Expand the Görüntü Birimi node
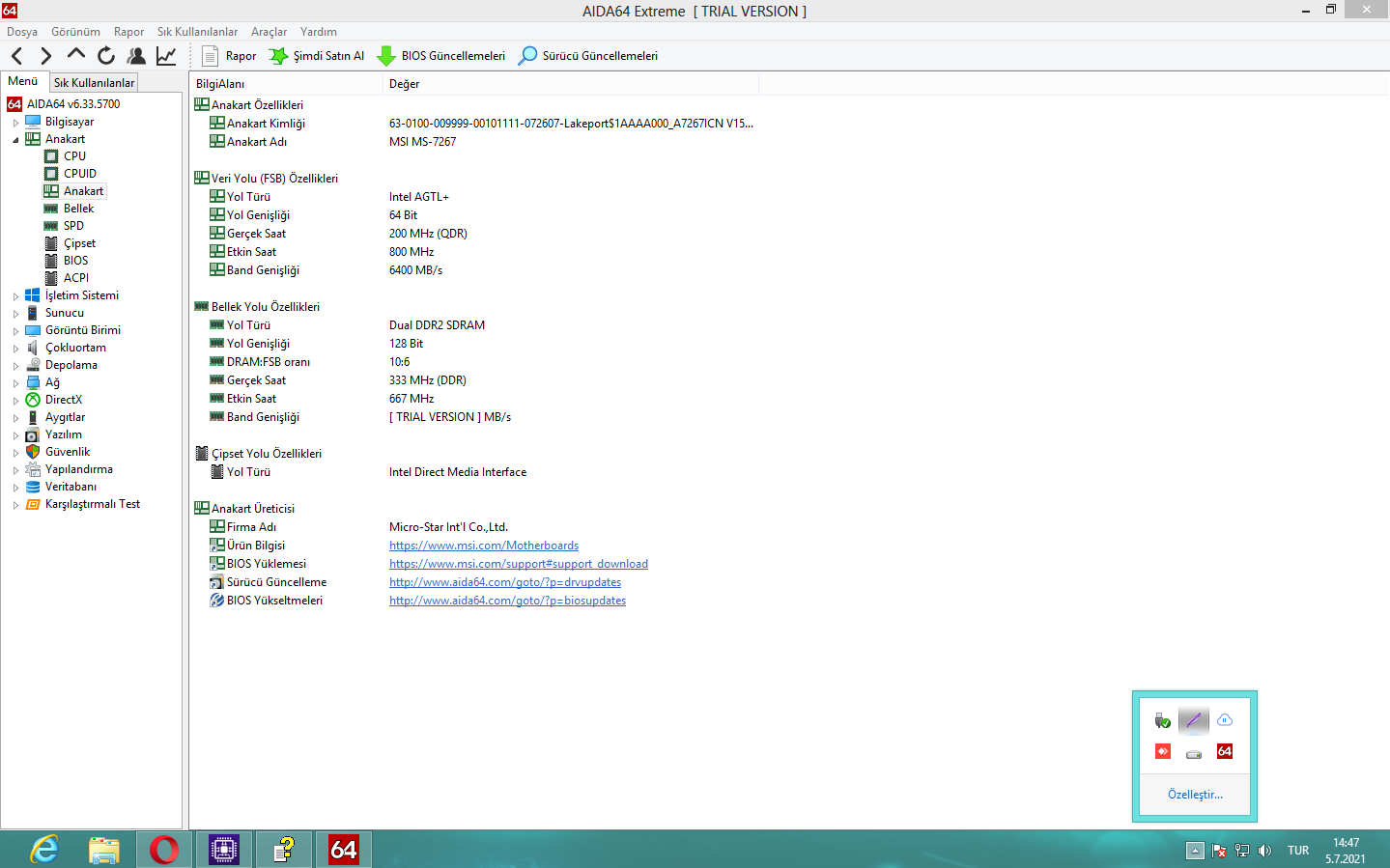This screenshot has height=868, width=1390. pyautogui.click(x=15, y=331)
